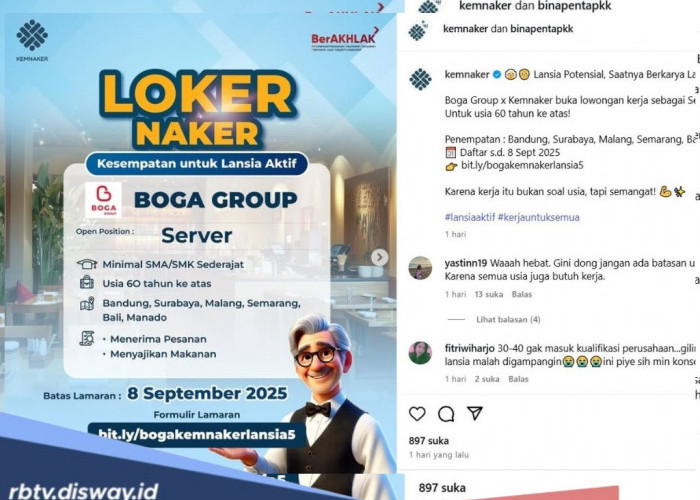The image size is (700, 500).
Task: Go to next carousel slide arrow
Action: [379, 257]
